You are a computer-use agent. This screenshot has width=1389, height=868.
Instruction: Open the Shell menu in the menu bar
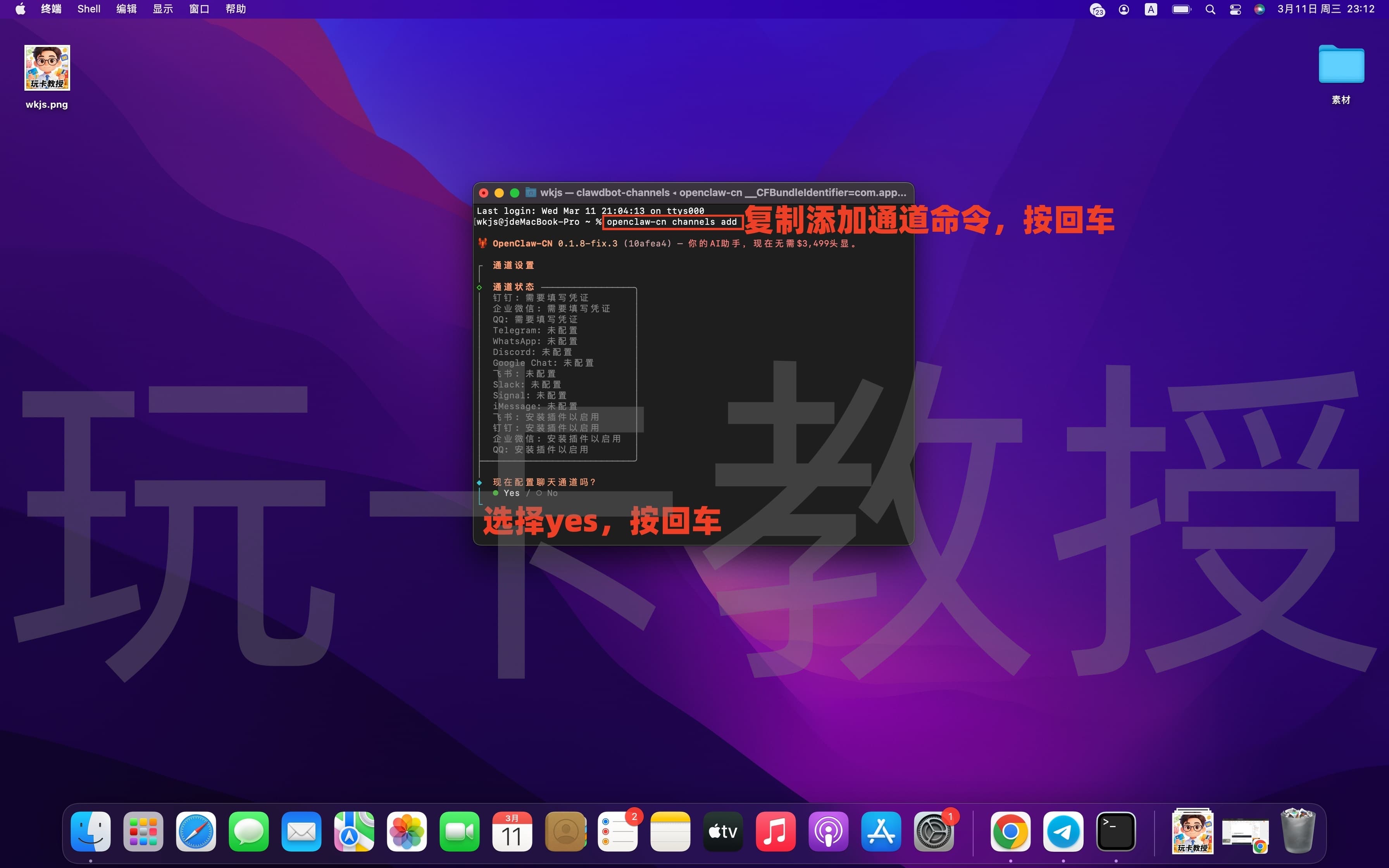coord(88,9)
